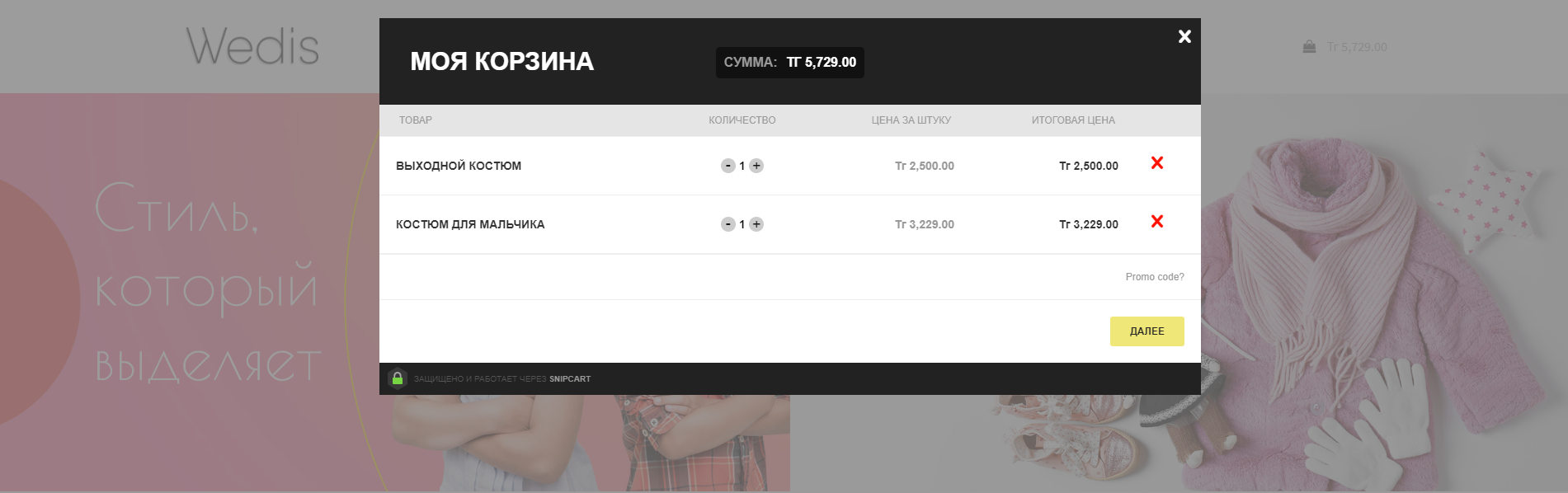Select the Выходной костюм product name
The image size is (1568, 493).
click(459, 166)
